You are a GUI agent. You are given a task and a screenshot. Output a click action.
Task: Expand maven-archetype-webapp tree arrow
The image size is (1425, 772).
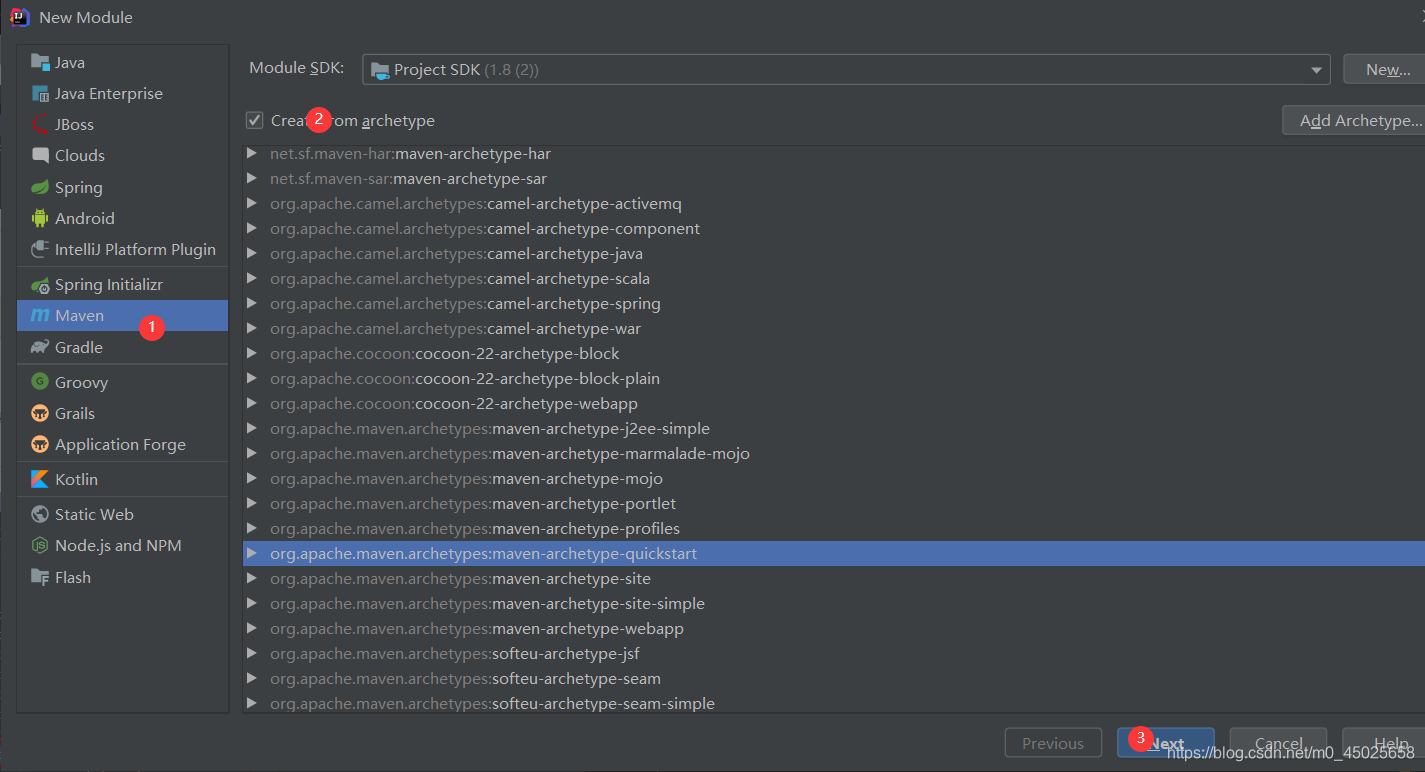click(x=252, y=629)
